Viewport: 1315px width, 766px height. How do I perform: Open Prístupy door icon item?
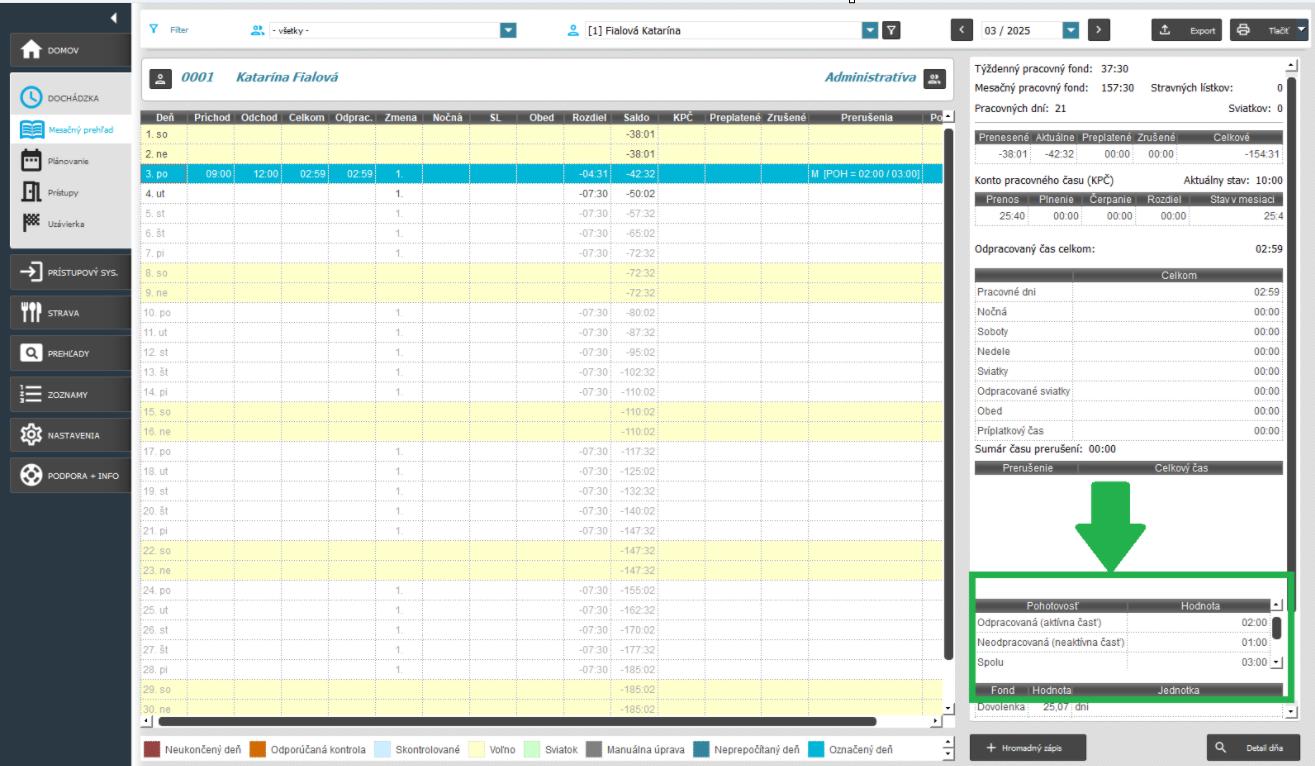30,192
